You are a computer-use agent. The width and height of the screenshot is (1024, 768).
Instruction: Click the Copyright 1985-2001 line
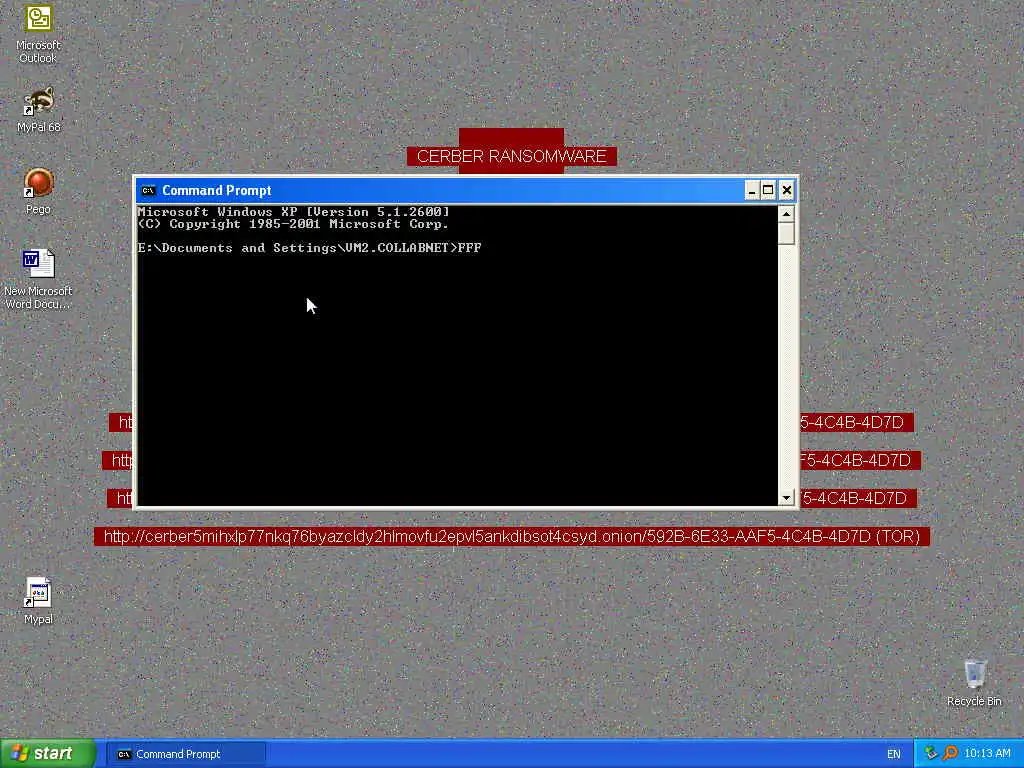click(x=293, y=224)
